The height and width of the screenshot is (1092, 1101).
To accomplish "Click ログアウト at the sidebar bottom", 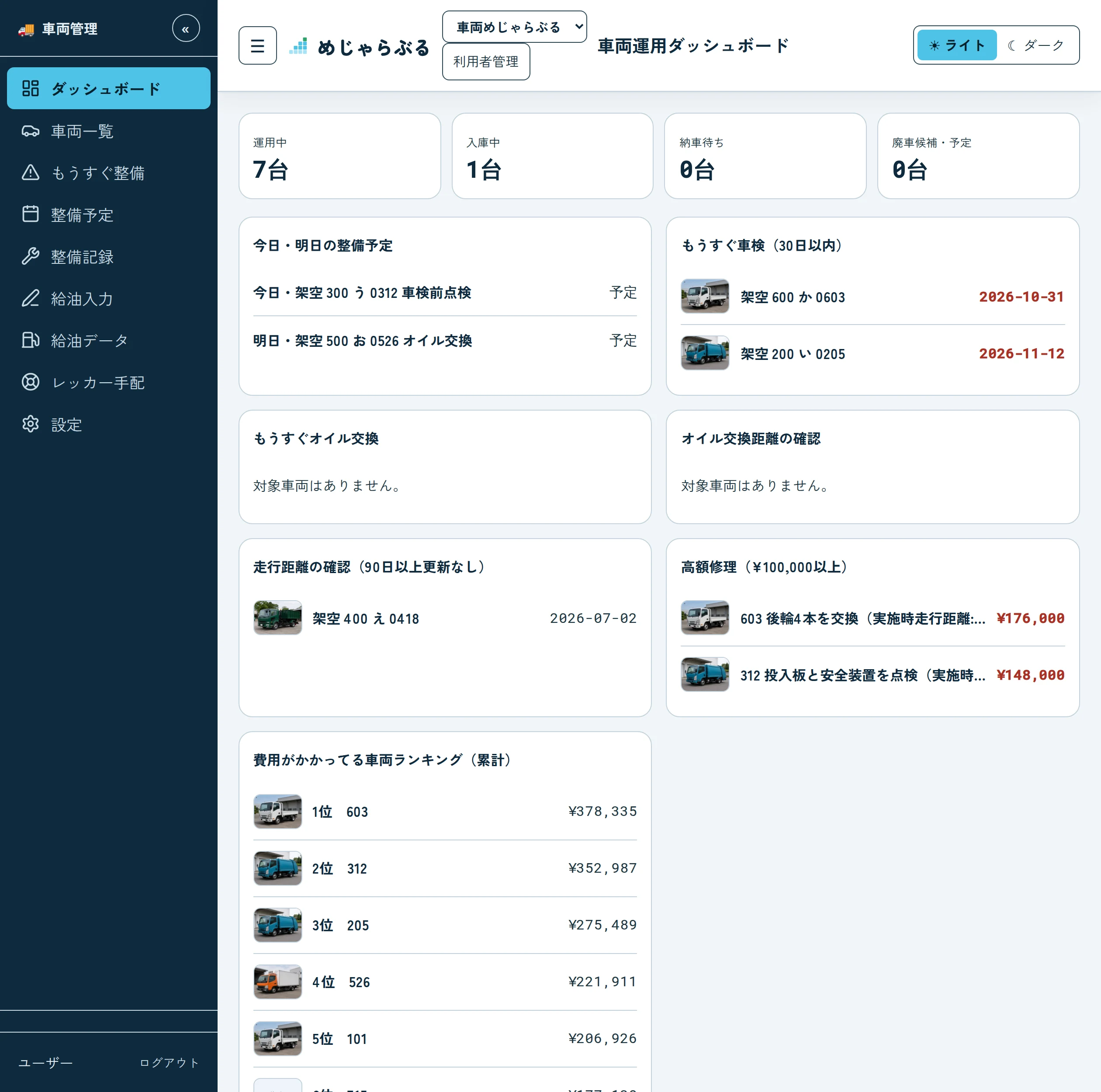I will pos(169,1062).
